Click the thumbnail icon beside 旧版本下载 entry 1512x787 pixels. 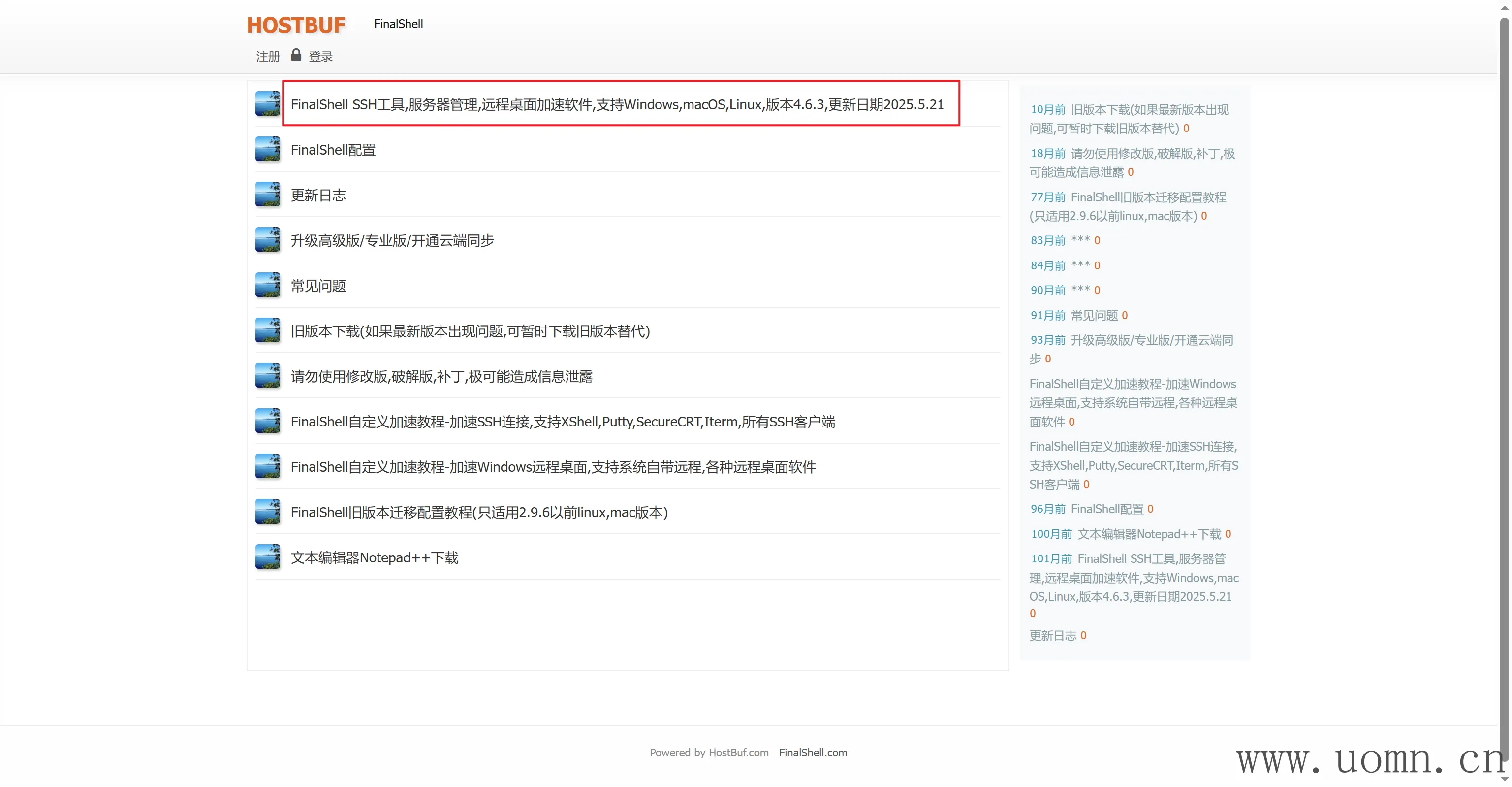coord(268,330)
